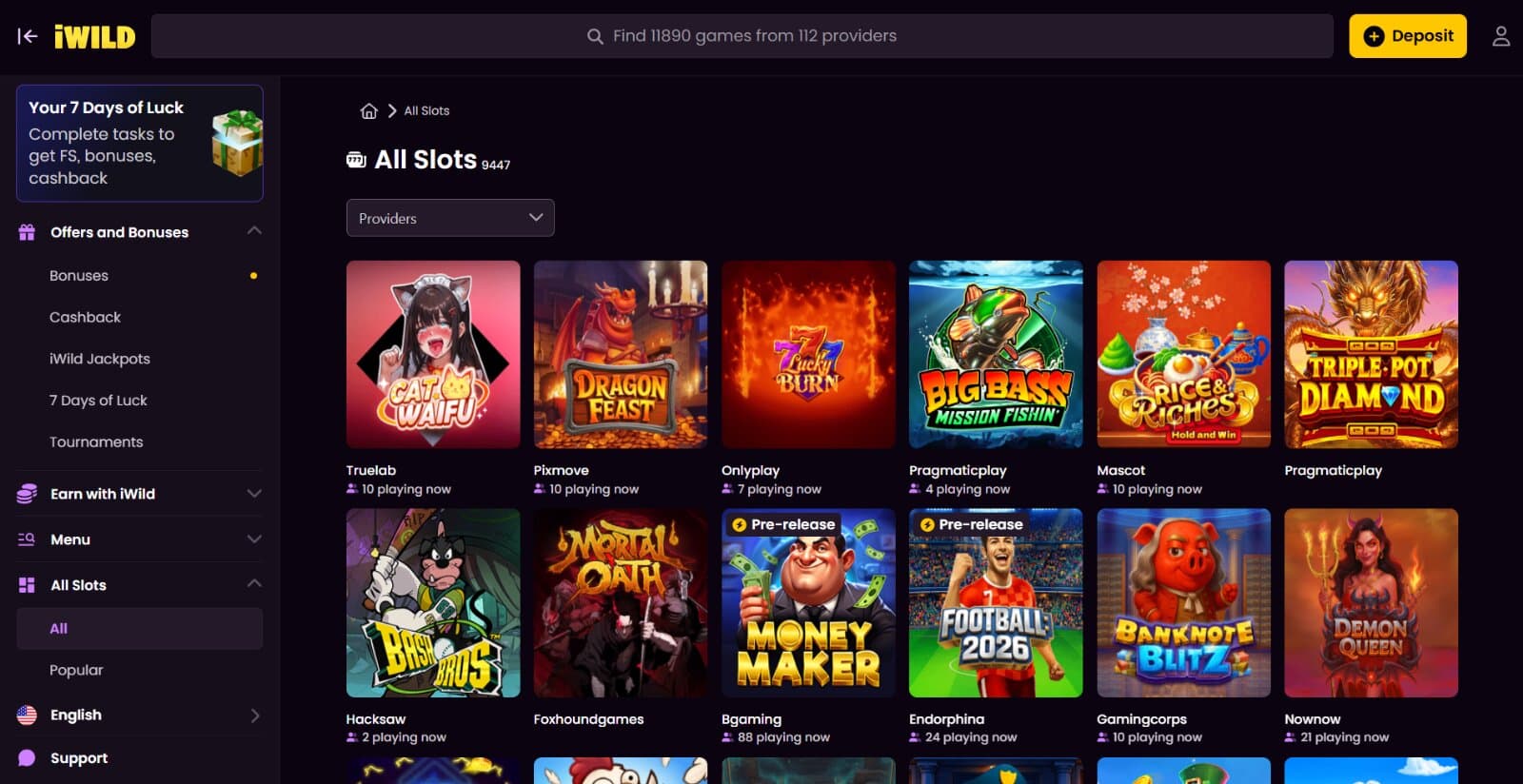Click '21 playing now' text

(x=1344, y=737)
